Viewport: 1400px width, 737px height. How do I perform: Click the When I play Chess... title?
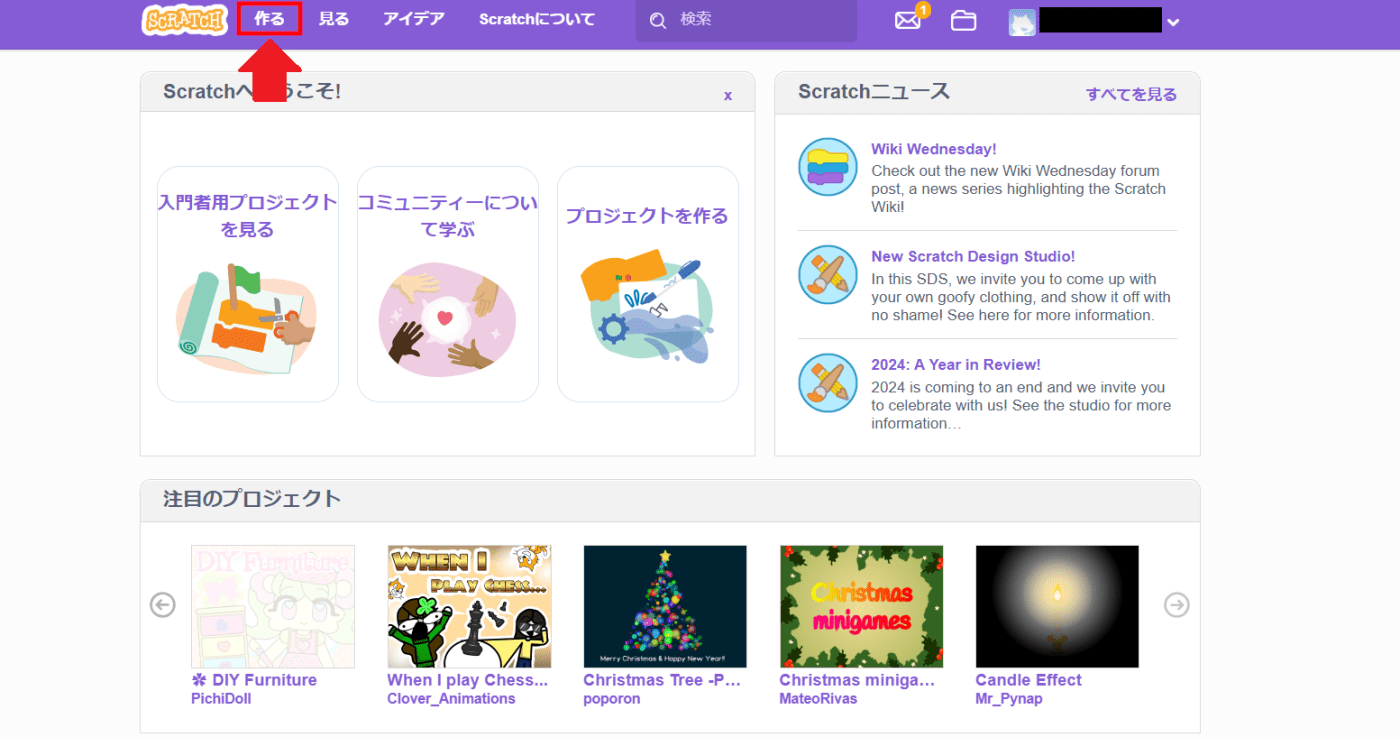(468, 680)
